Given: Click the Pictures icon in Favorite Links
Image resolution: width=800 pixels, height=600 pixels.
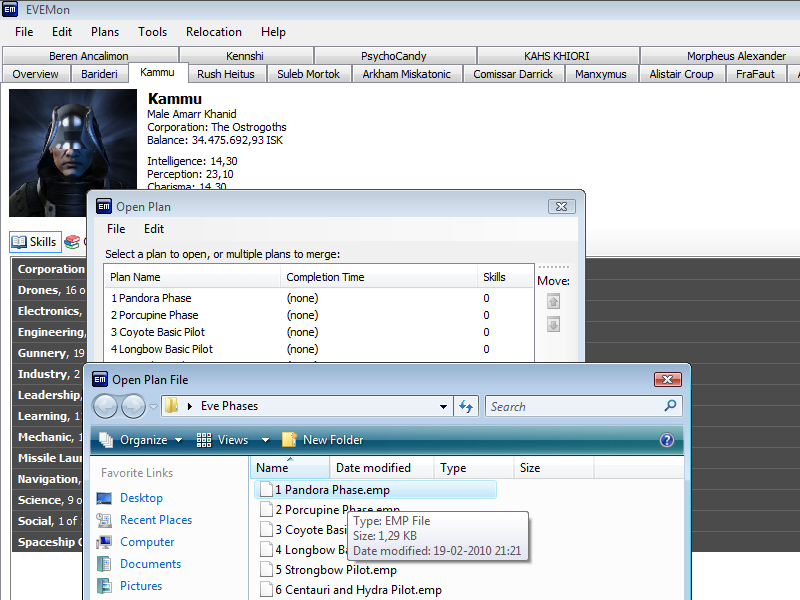Looking at the screenshot, I should coord(104,586).
